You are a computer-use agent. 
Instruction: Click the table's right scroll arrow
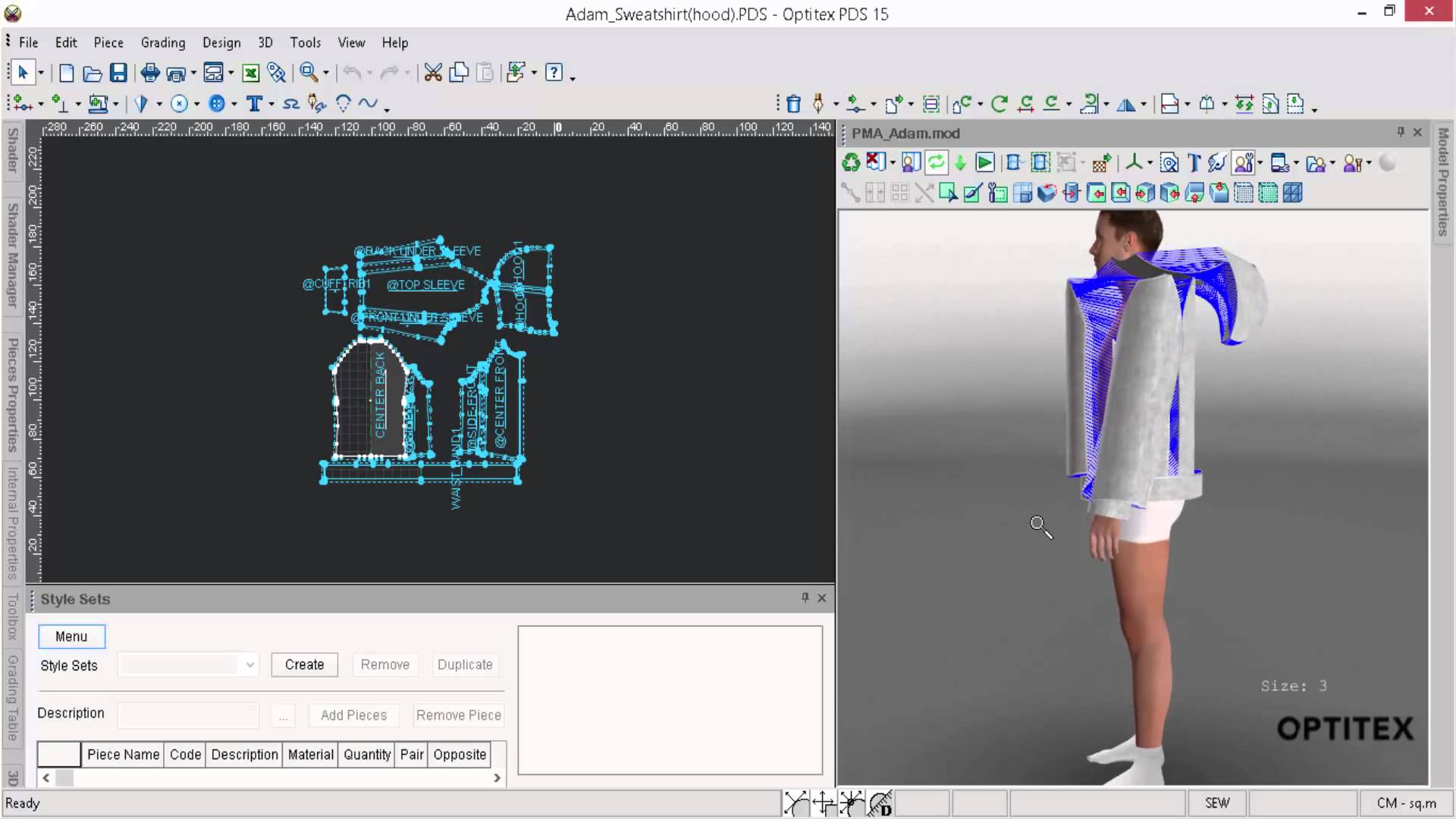click(x=497, y=778)
